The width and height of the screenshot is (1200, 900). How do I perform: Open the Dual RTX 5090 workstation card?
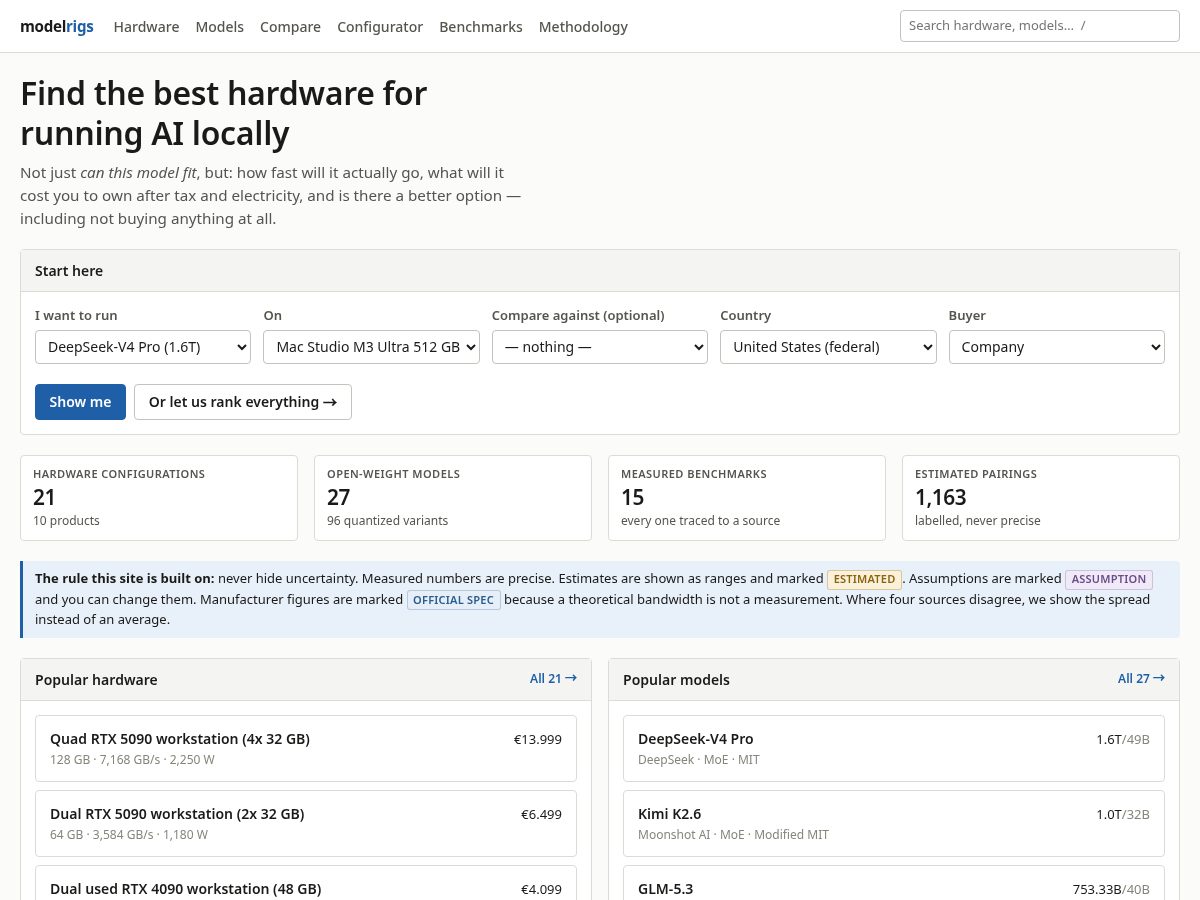point(306,823)
